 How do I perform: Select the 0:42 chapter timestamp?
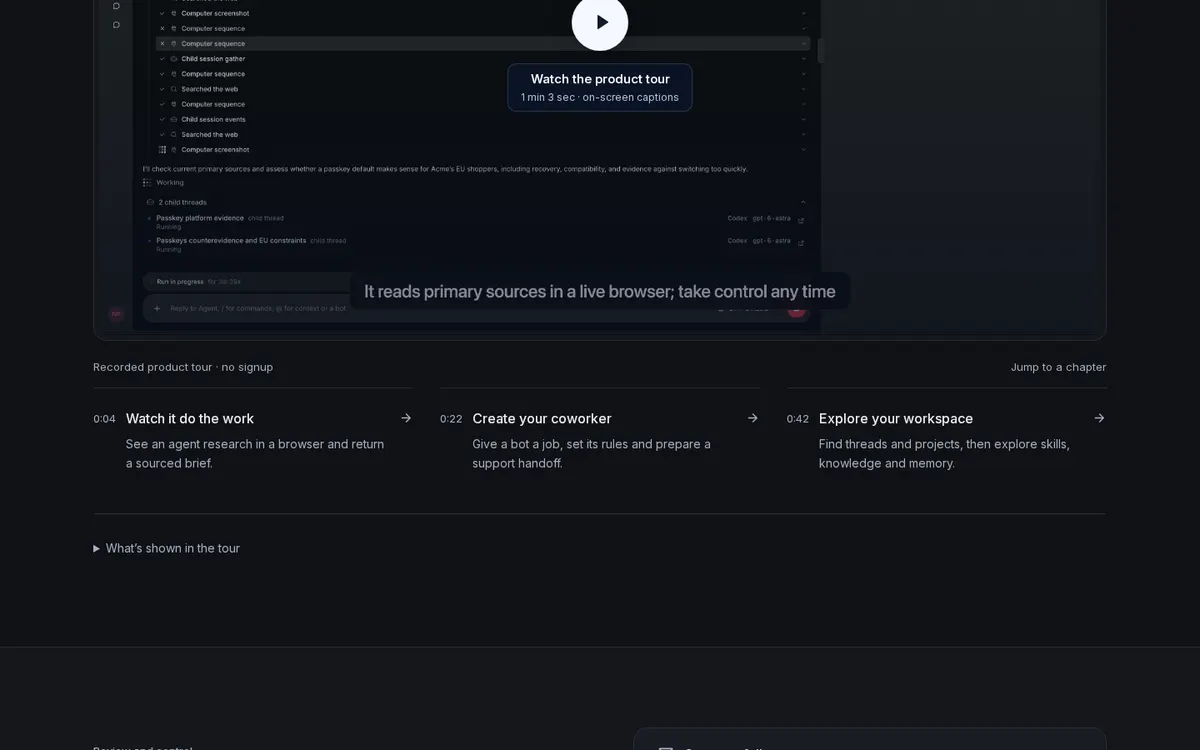coord(797,419)
